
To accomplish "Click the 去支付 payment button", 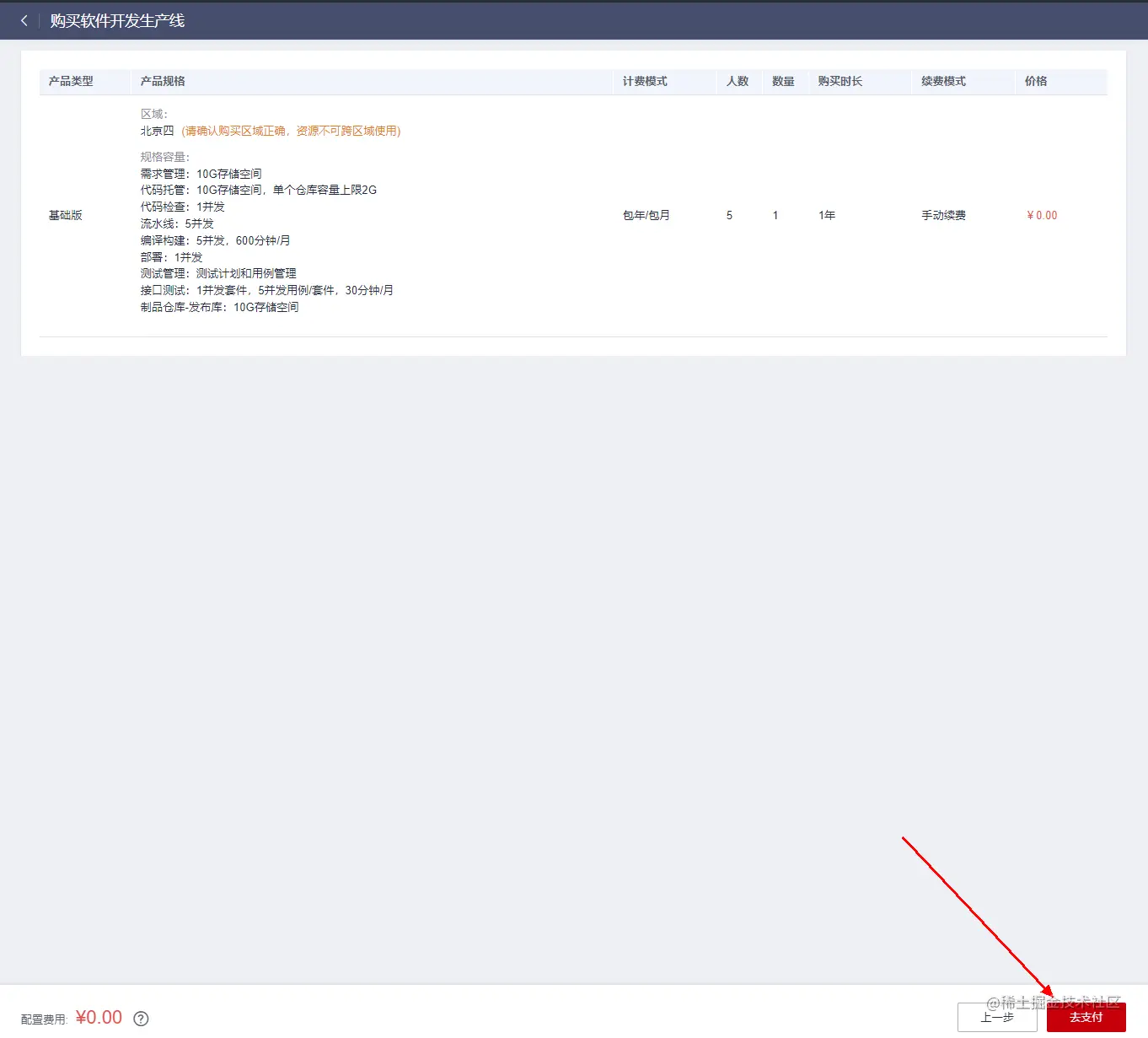I will click(1086, 1017).
